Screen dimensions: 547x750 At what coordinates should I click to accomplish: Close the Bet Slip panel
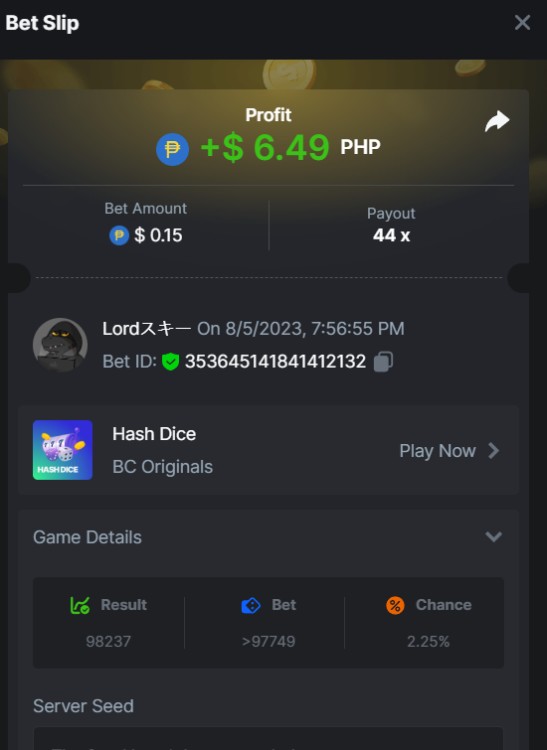pyautogui.click(x=522, y=22)
